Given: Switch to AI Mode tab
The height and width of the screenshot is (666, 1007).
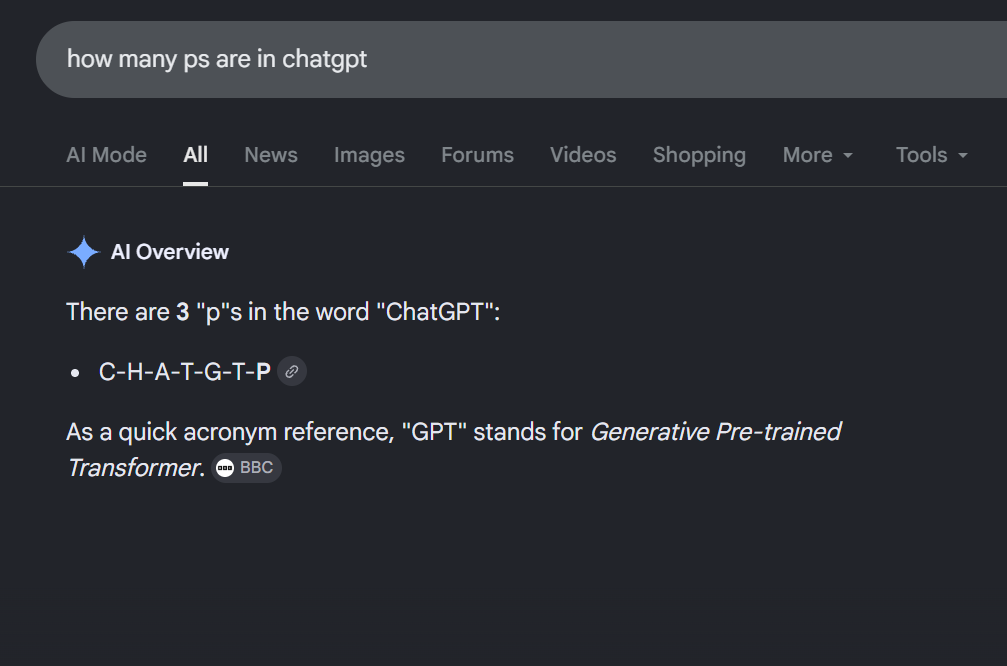Looking at the screenshot, I should point(107,155).
